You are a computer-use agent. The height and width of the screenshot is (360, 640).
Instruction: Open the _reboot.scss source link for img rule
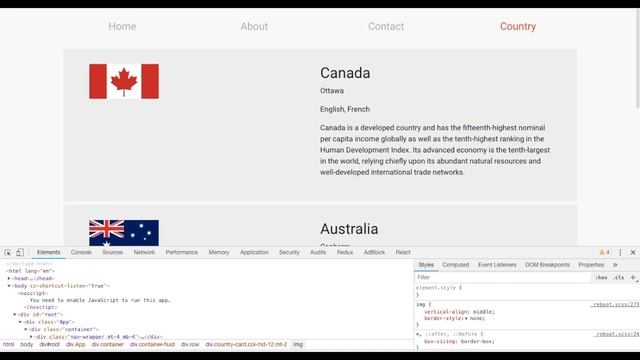pos(616,304)
